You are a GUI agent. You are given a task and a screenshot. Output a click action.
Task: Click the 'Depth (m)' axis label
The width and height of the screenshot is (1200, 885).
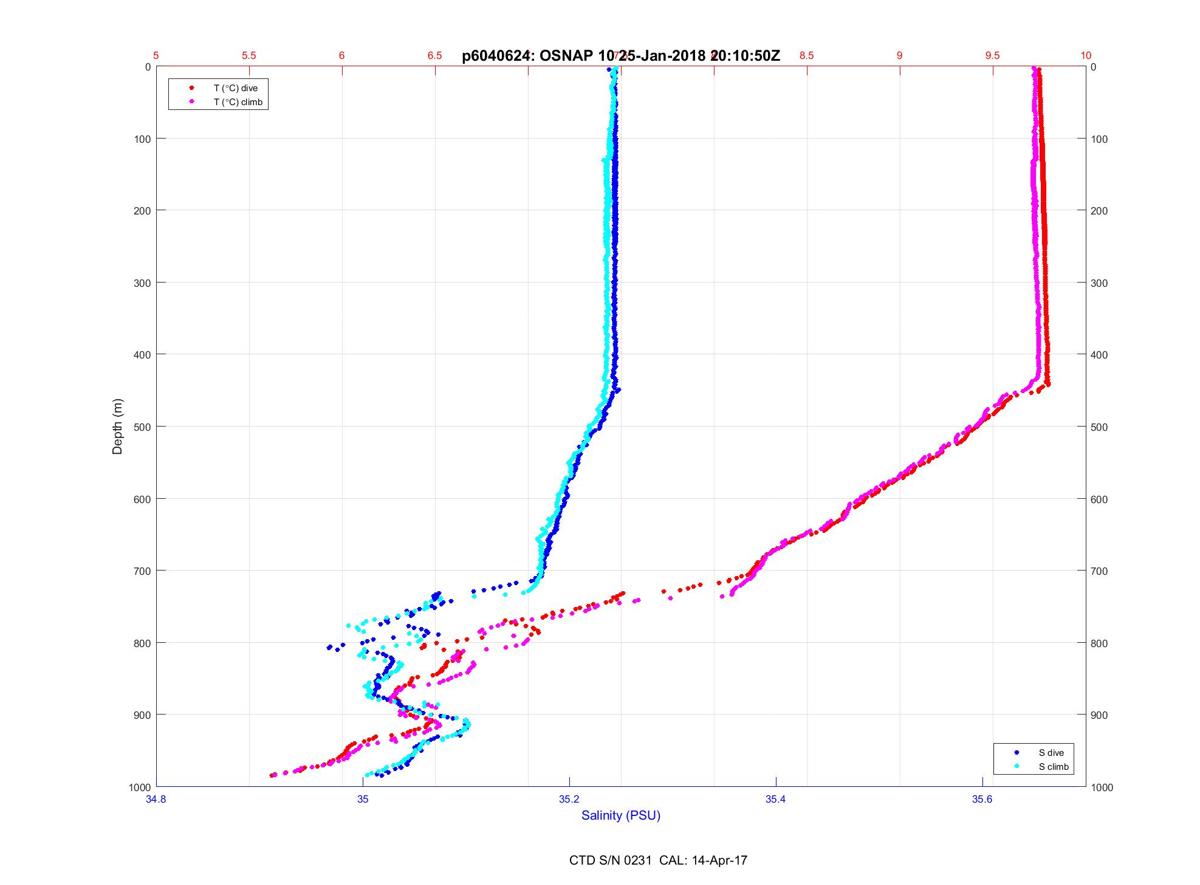[x=118, y=427]
